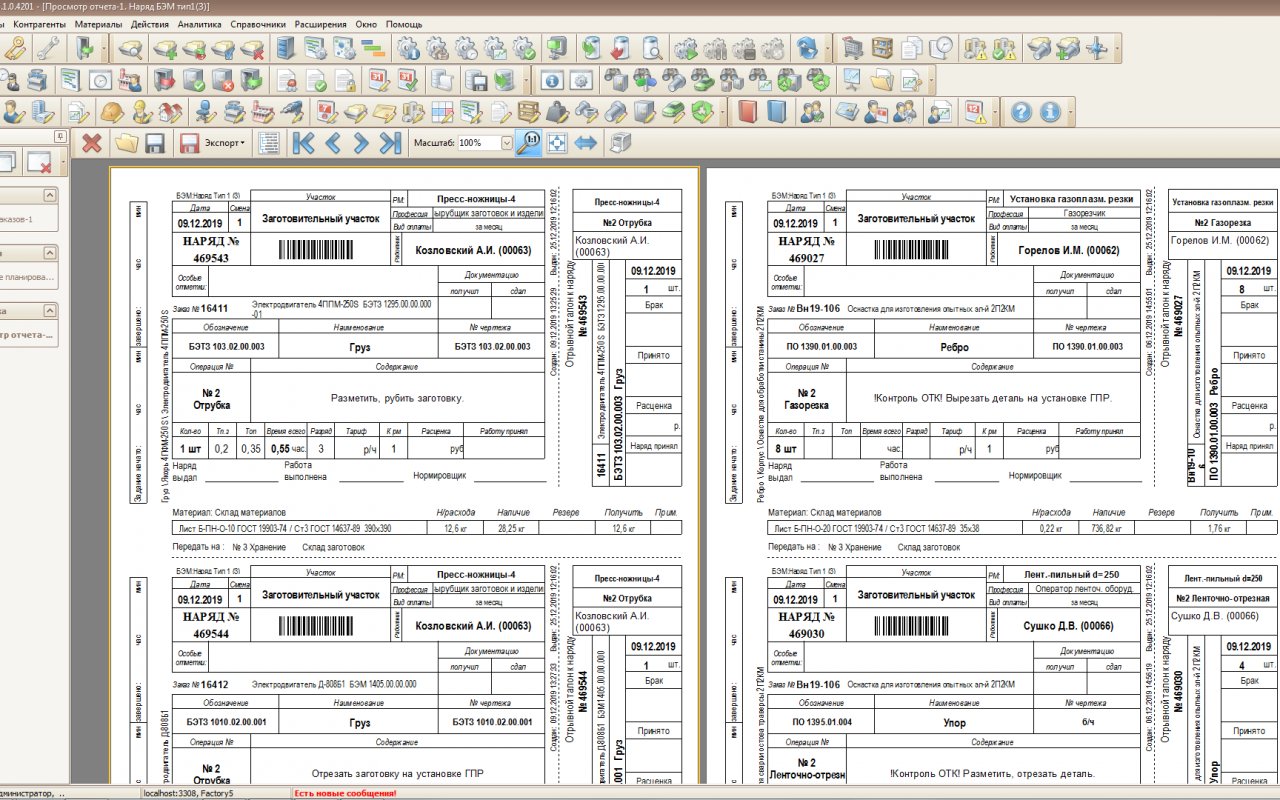Open the Окно menu
1280x800 pixels.
(x=366, y=23)
